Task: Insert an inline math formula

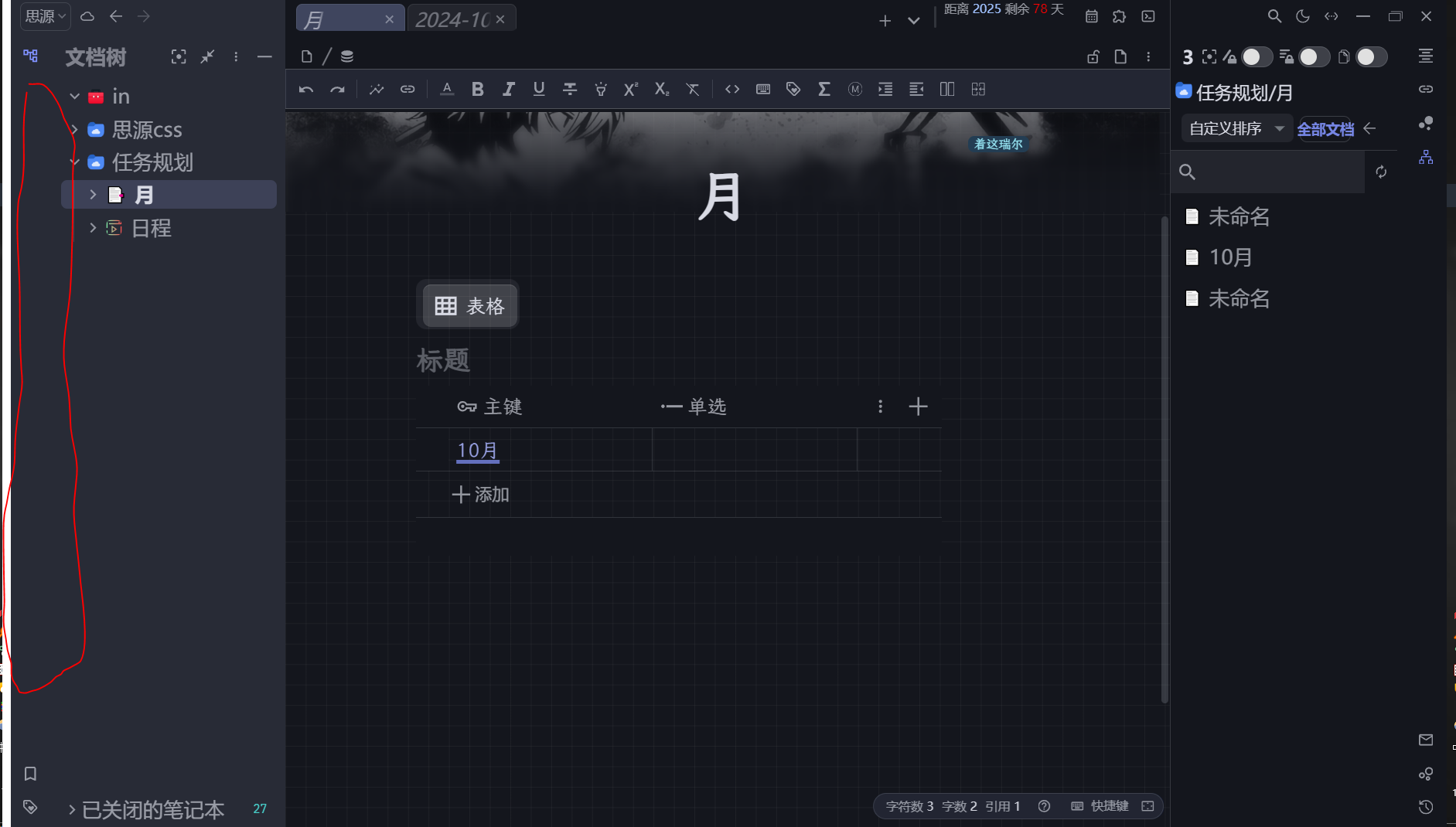Action: pyautogui.click(x=824, y=90)
